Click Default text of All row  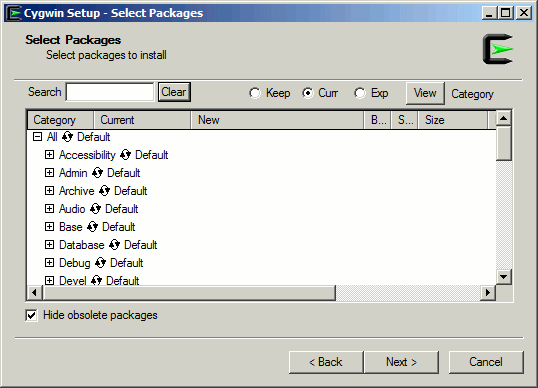coord(94,137)
